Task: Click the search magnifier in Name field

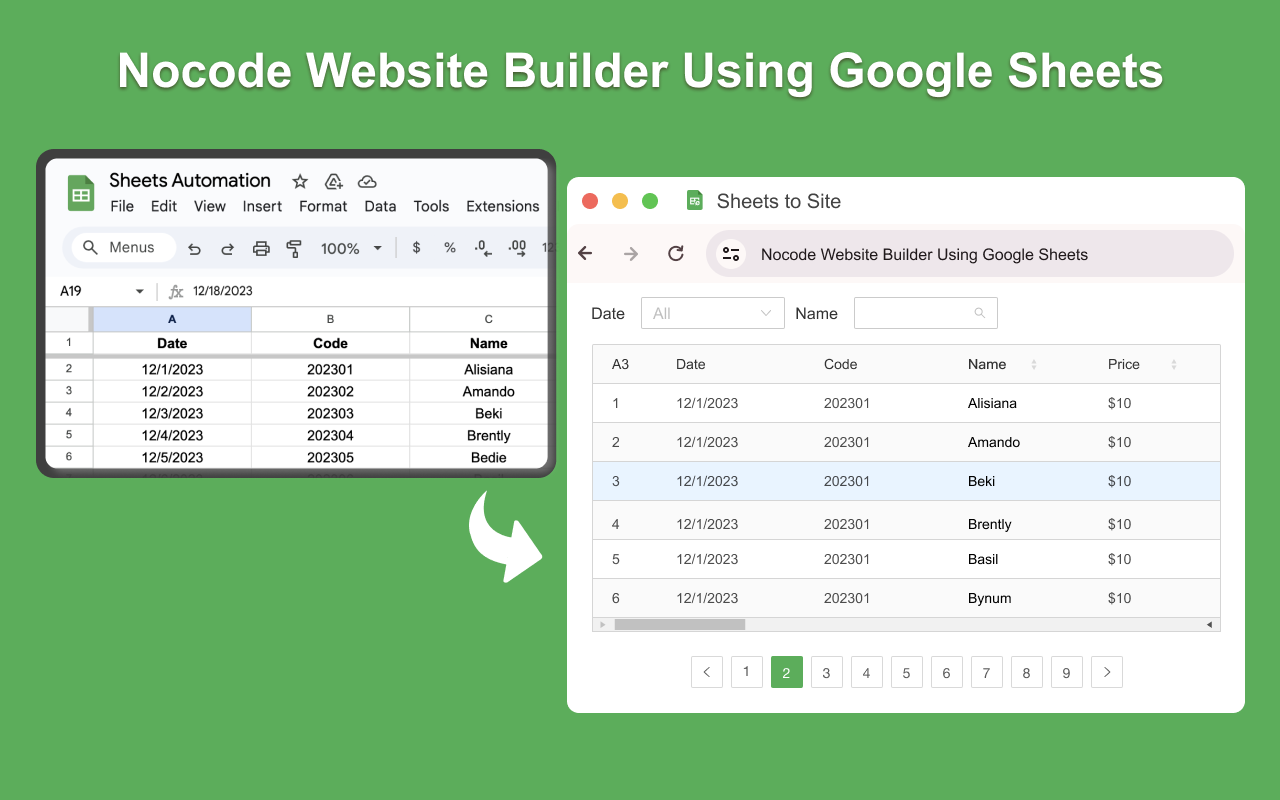Action: (x=980, y=313)
